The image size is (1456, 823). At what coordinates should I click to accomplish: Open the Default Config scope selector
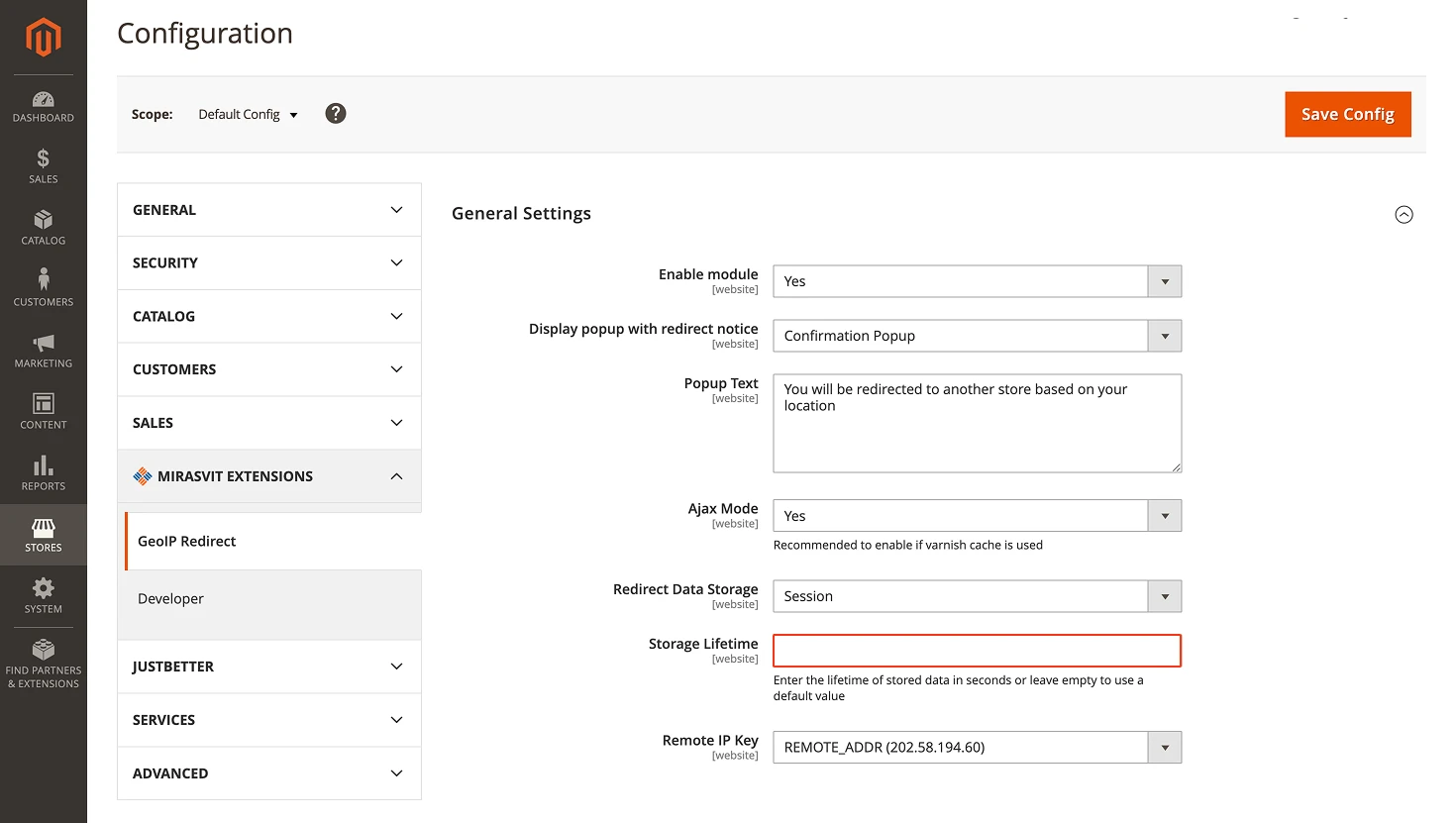coord(247,114)
